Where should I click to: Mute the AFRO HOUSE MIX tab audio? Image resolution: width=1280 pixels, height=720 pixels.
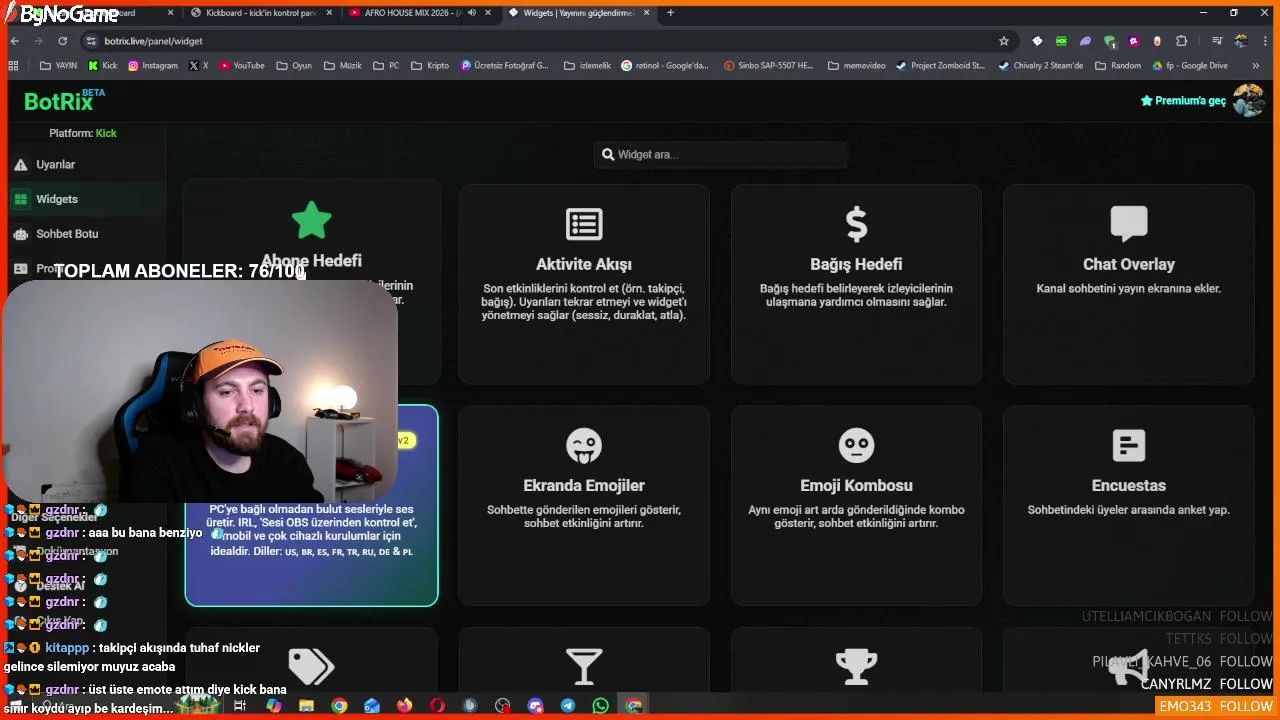[x=472, y=13]
